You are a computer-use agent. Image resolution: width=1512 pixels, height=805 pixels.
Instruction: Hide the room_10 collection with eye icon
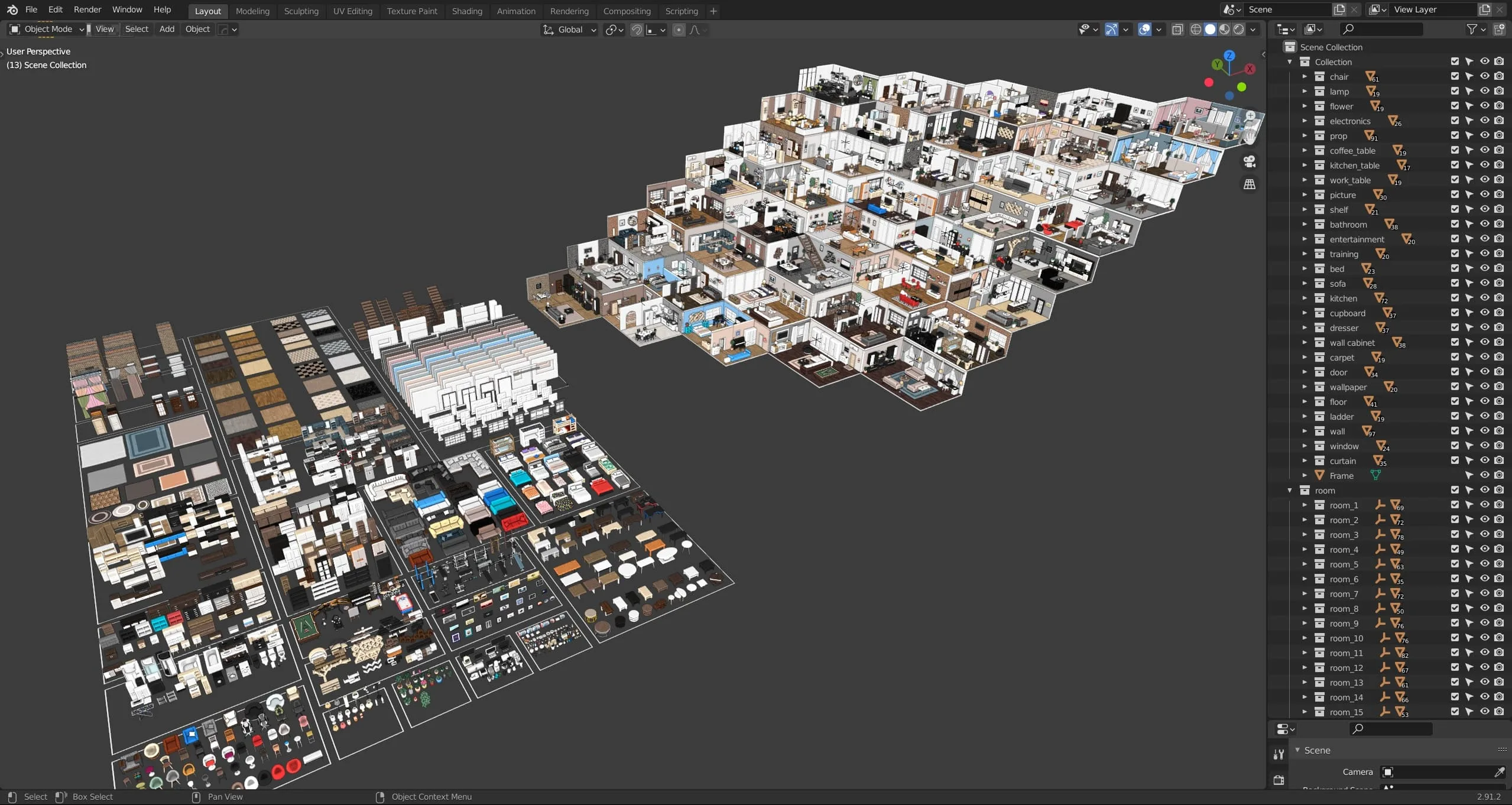pyautogui.click(x=1484, y=638)
